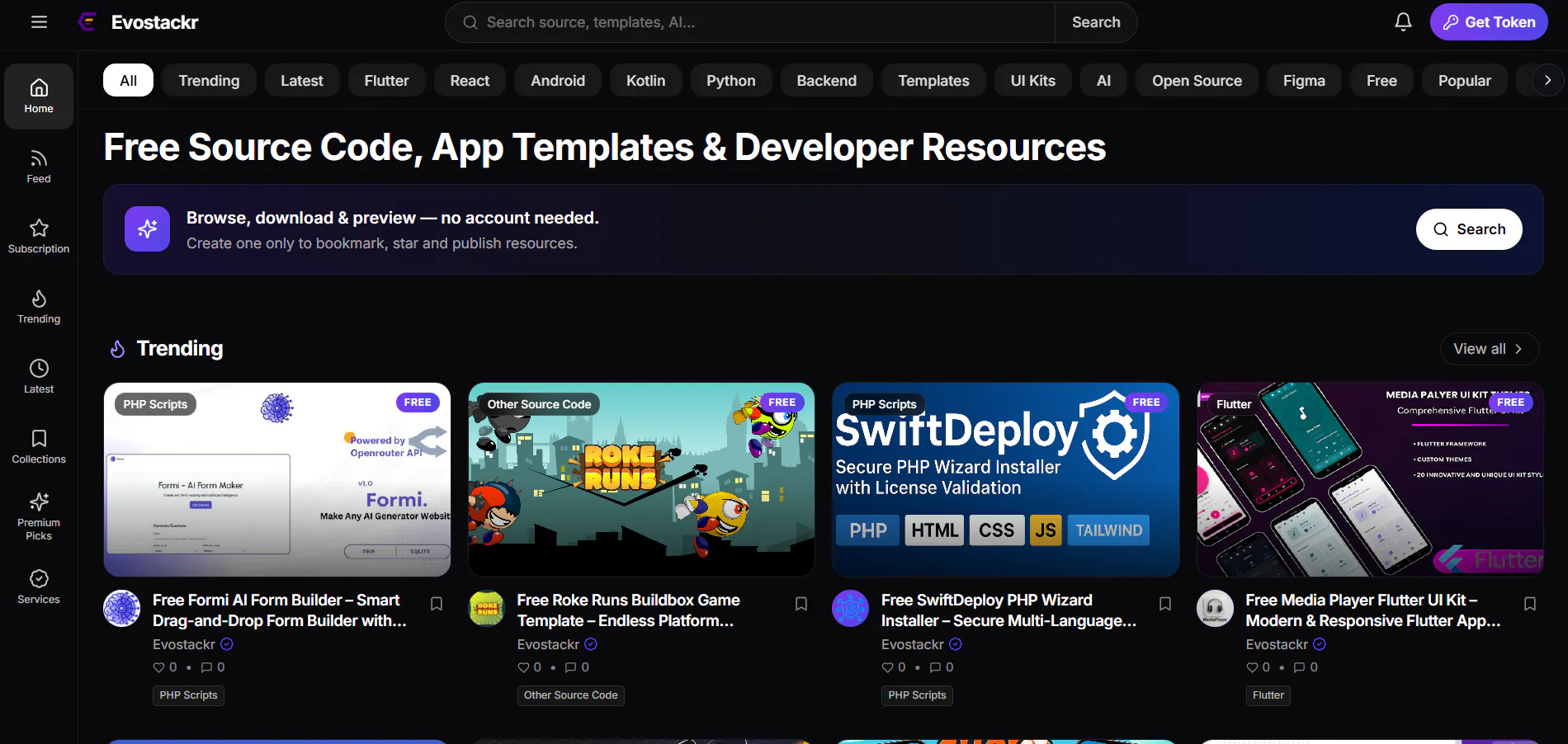Open comments on Formi AI Form Builder
Viewport: 1568px width, 744px height.
click(213, 667)
